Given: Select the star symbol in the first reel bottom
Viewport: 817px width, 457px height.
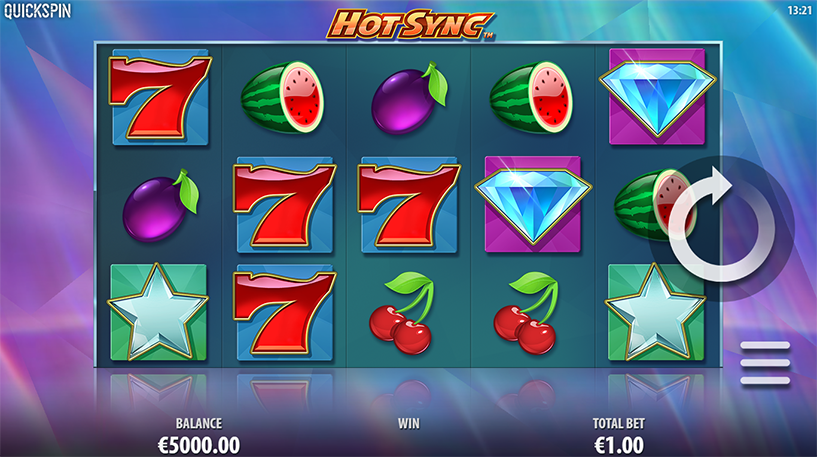Looking at the screenshot, I should coord(158,312).
